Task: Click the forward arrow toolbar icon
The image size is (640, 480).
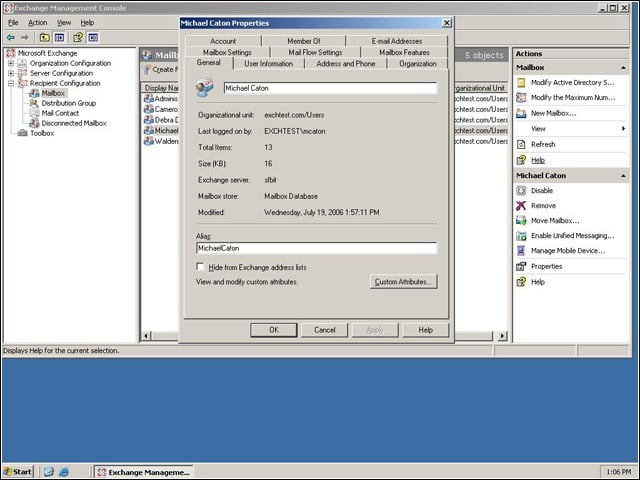Action: tap(25, 38)
